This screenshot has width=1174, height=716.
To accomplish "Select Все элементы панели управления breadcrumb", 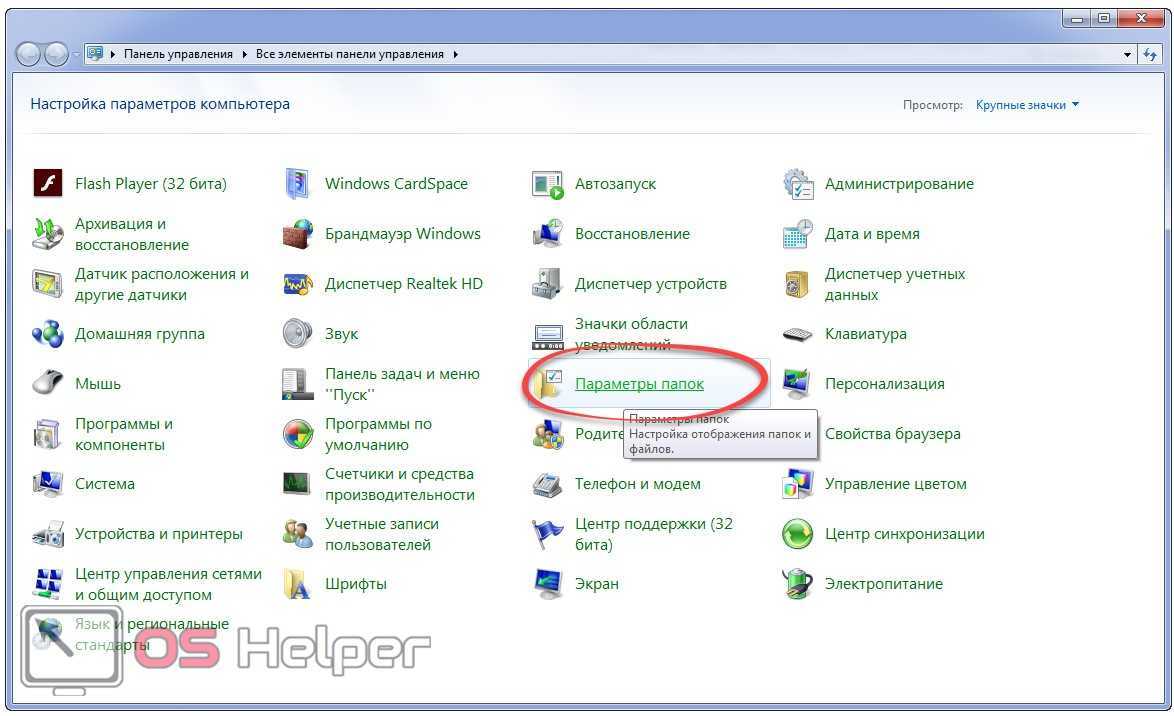I will [x=349, y=54].
